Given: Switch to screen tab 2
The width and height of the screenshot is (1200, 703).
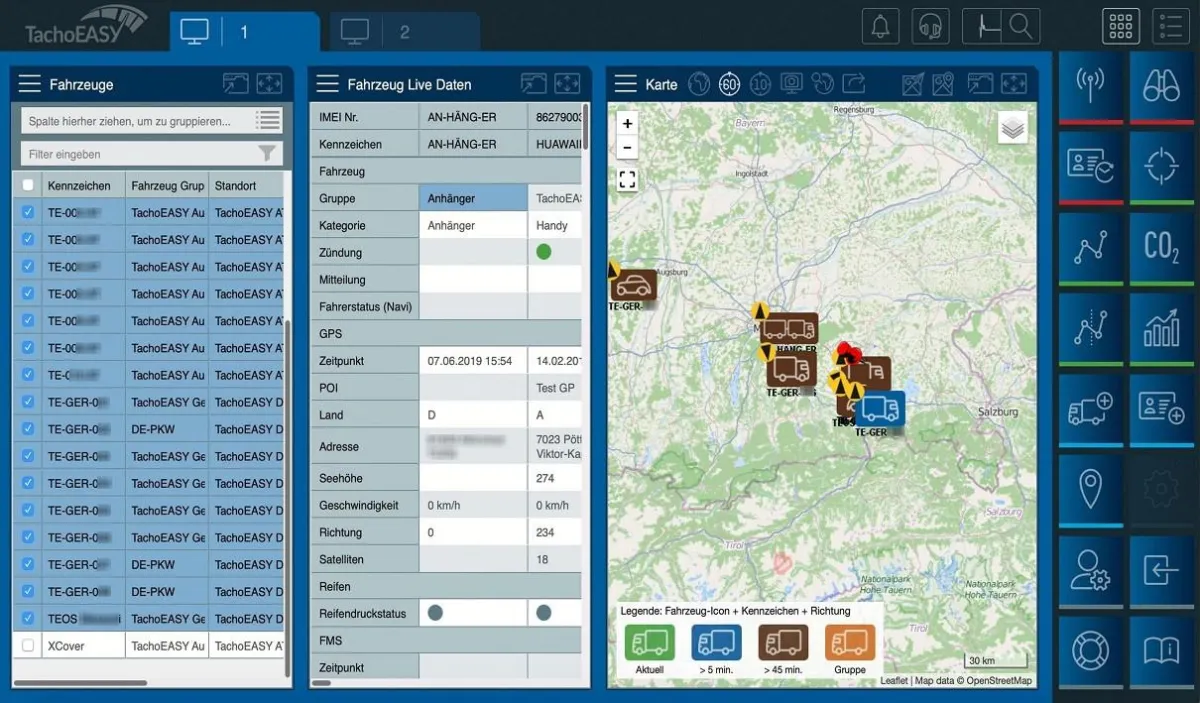Looking at the screenshot, I should [403, 32].
